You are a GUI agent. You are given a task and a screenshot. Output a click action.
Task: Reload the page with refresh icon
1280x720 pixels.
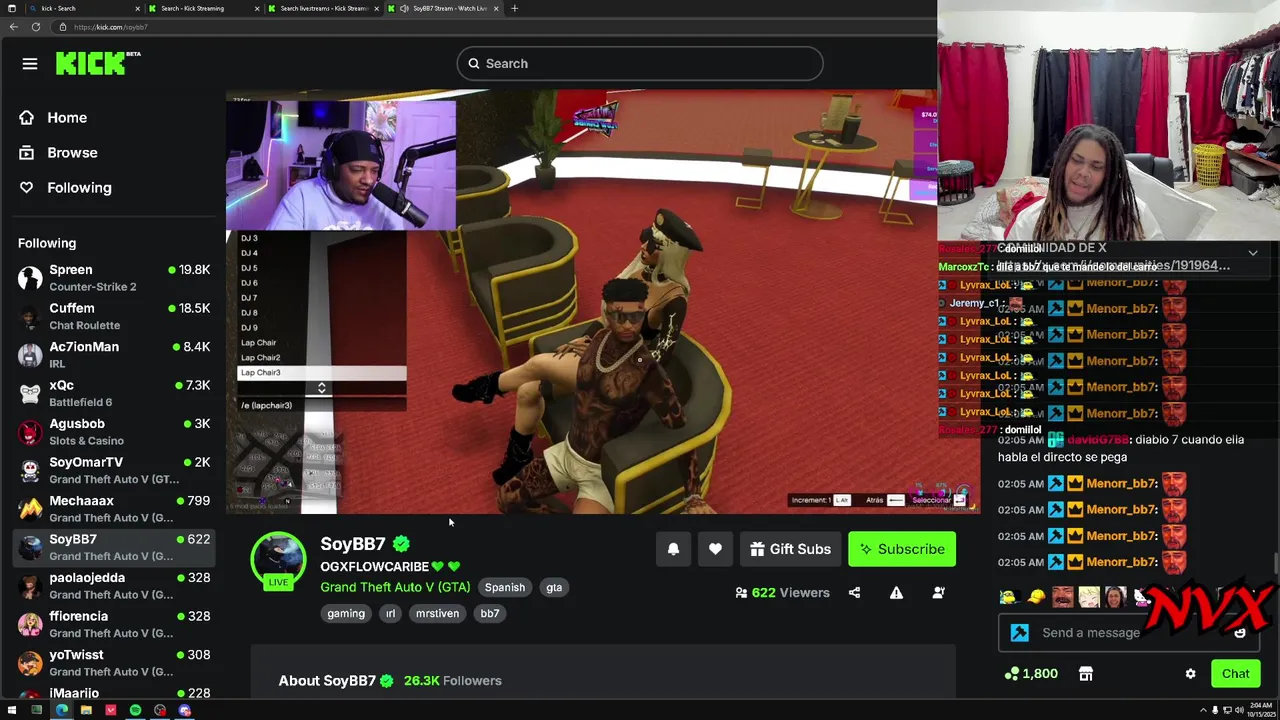pyautogui.click(x=36, y=27)
